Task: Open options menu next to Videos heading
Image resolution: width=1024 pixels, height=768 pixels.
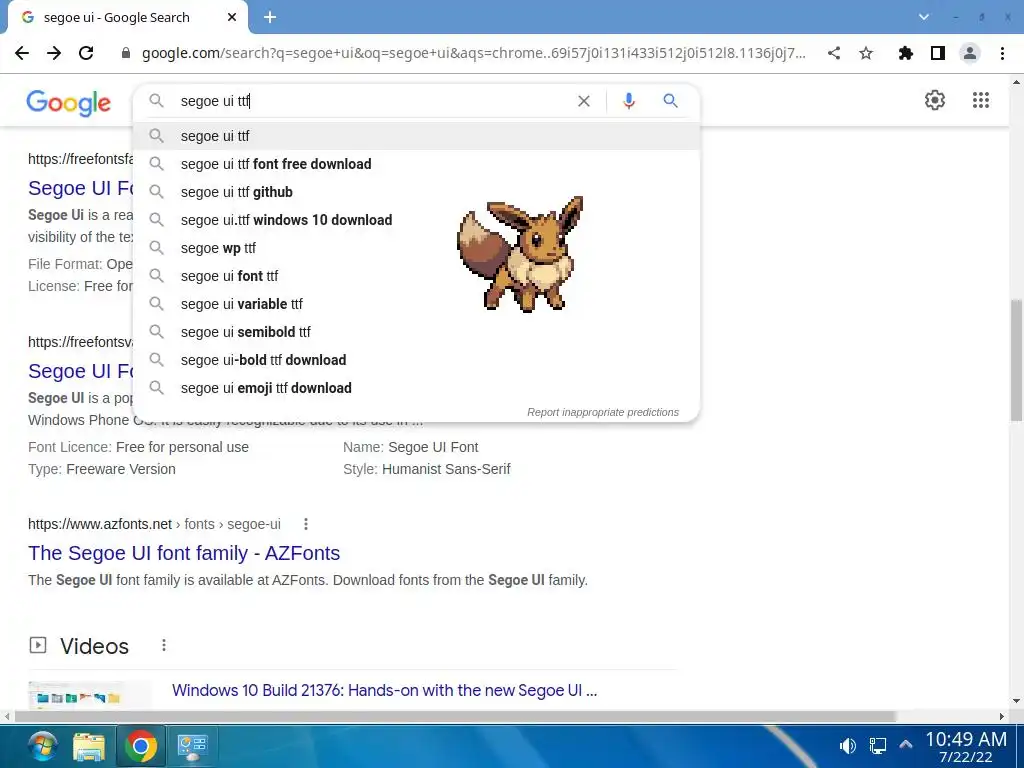Action: pyautogui.click(x=164, y=645)
